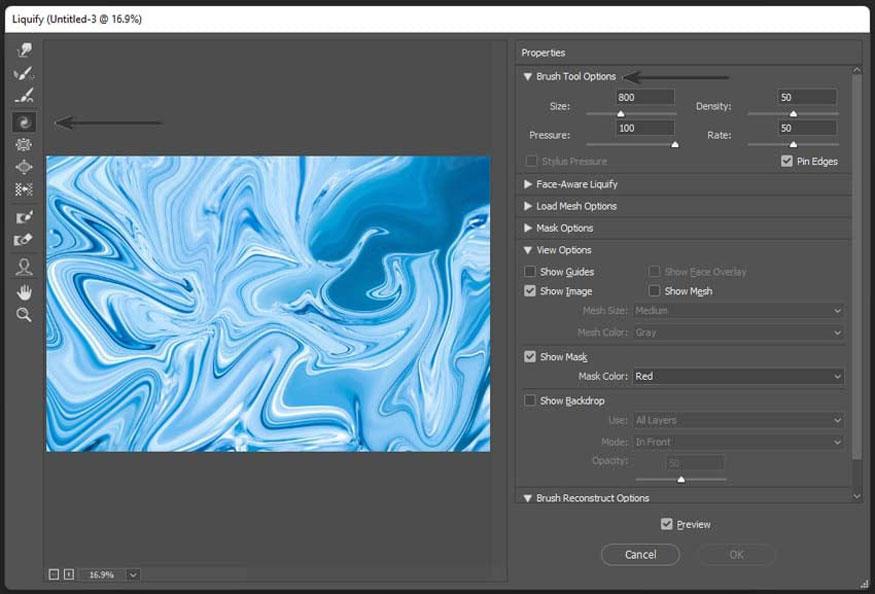
Task: Click the Cancel button
Action: point(640,554)
